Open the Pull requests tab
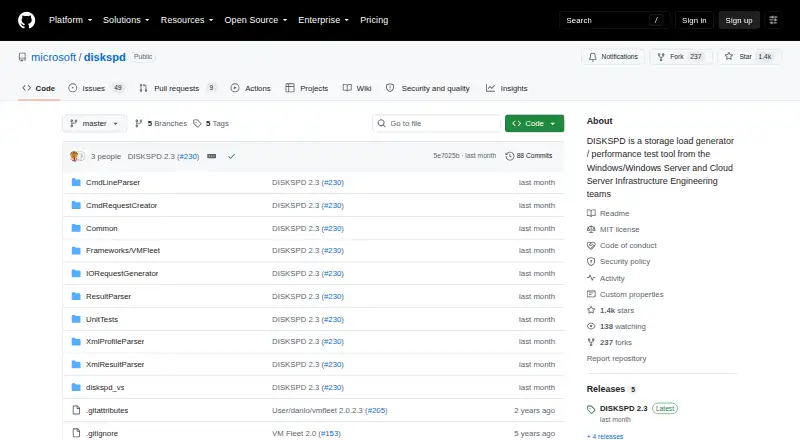Viewport: 800px width, 440px height. [178, 88]
